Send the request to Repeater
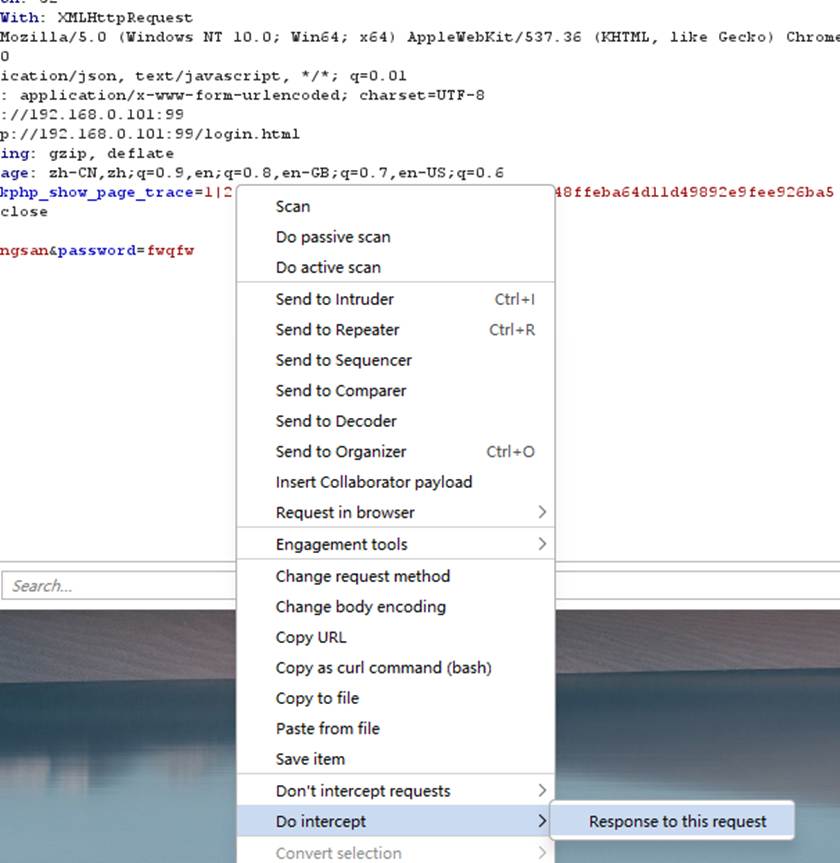Viewport: 840px width, 863px height. coord(395,329)
